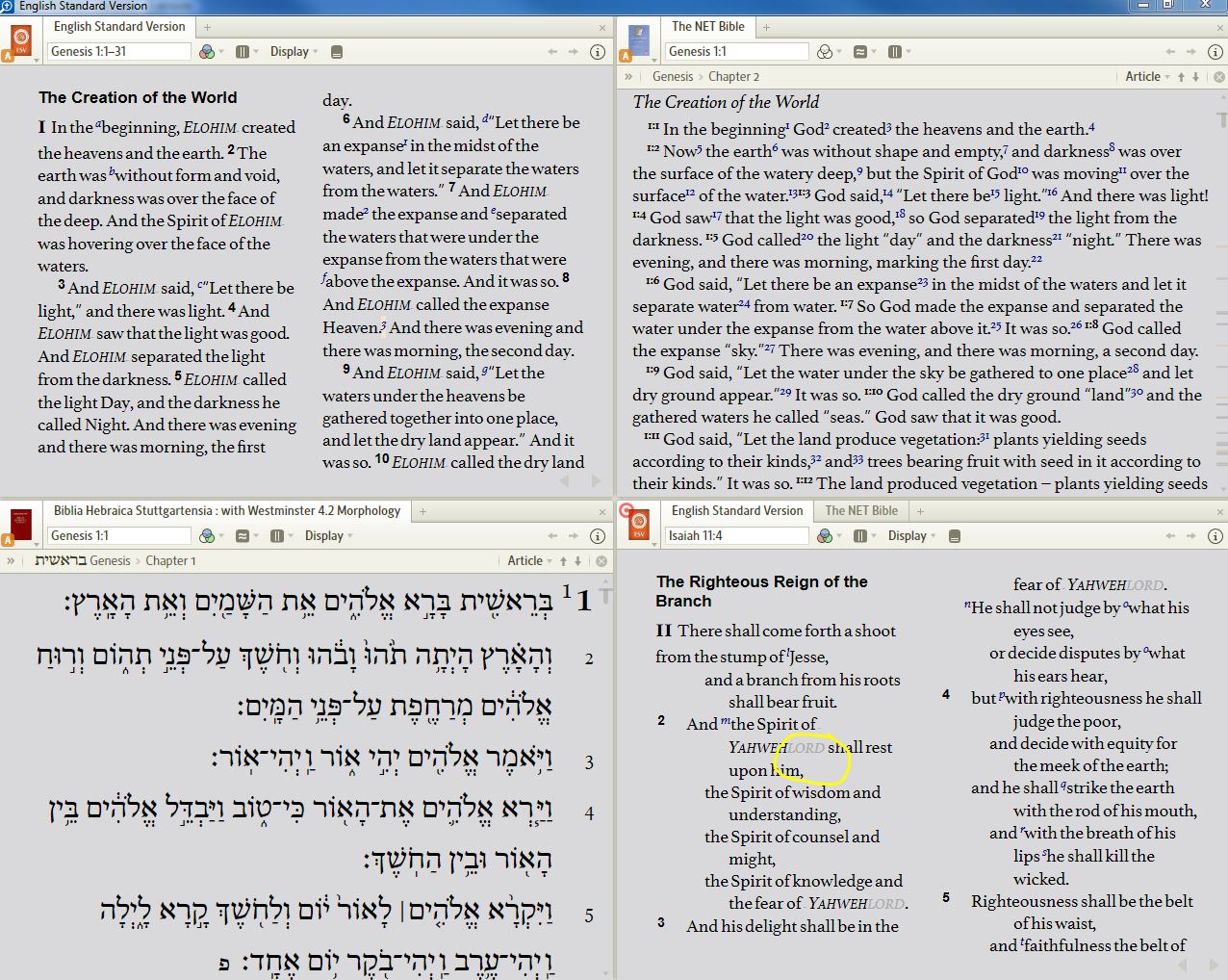
Task: Jump to next article in Biblia Hebraica panel
Action: click(577, 561)
